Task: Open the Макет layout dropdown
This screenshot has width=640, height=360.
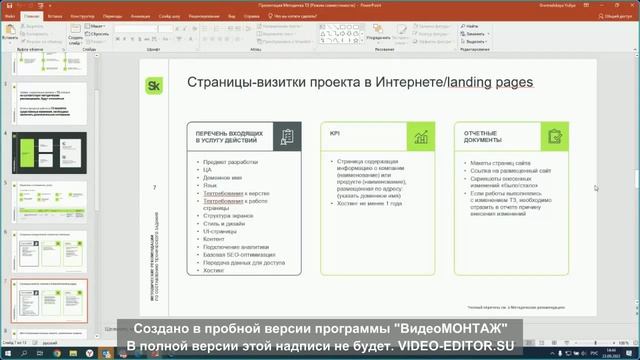Action: click(x=95, y=26)
